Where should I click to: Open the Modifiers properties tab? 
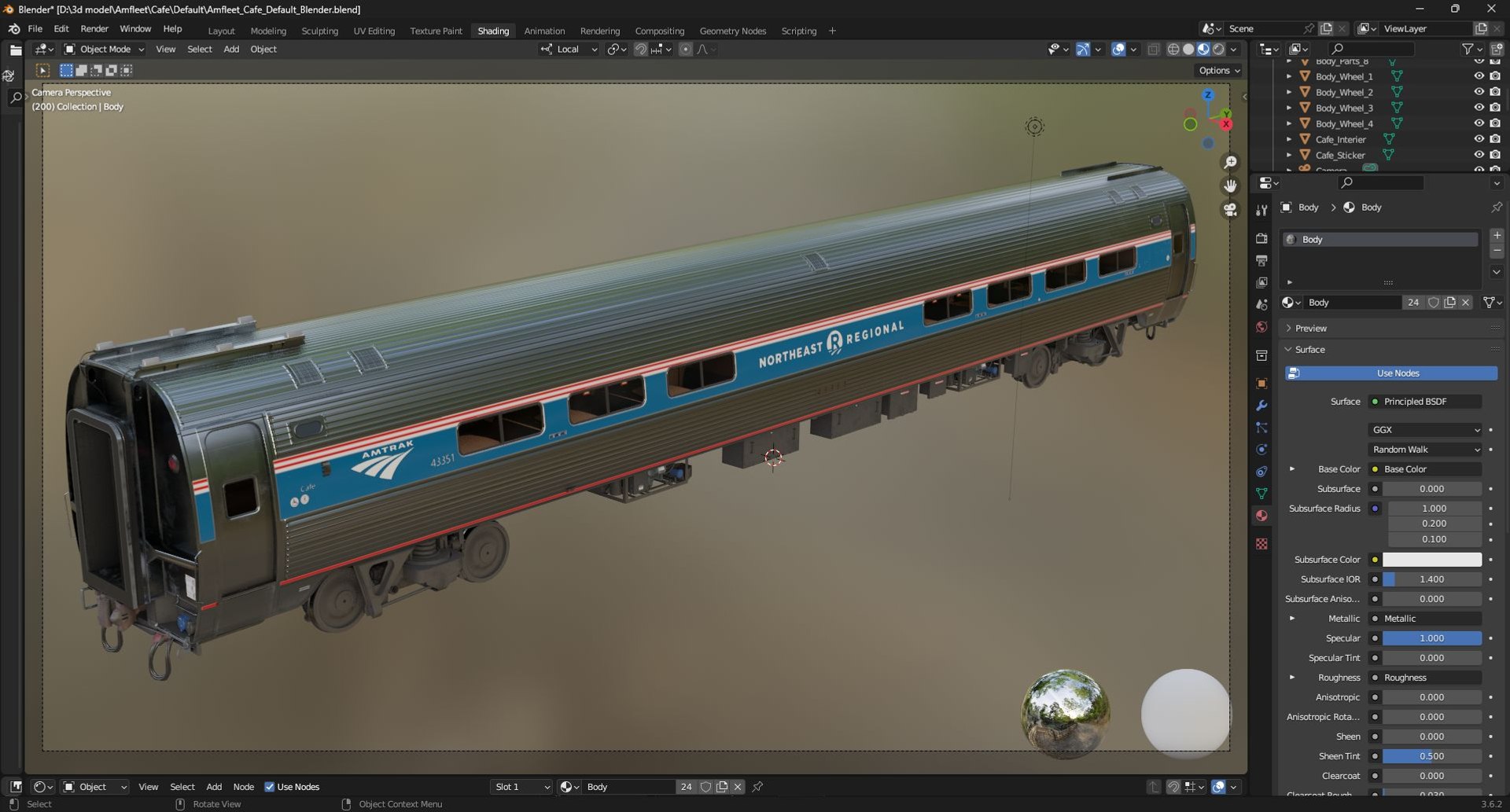tap(1261, 406)
